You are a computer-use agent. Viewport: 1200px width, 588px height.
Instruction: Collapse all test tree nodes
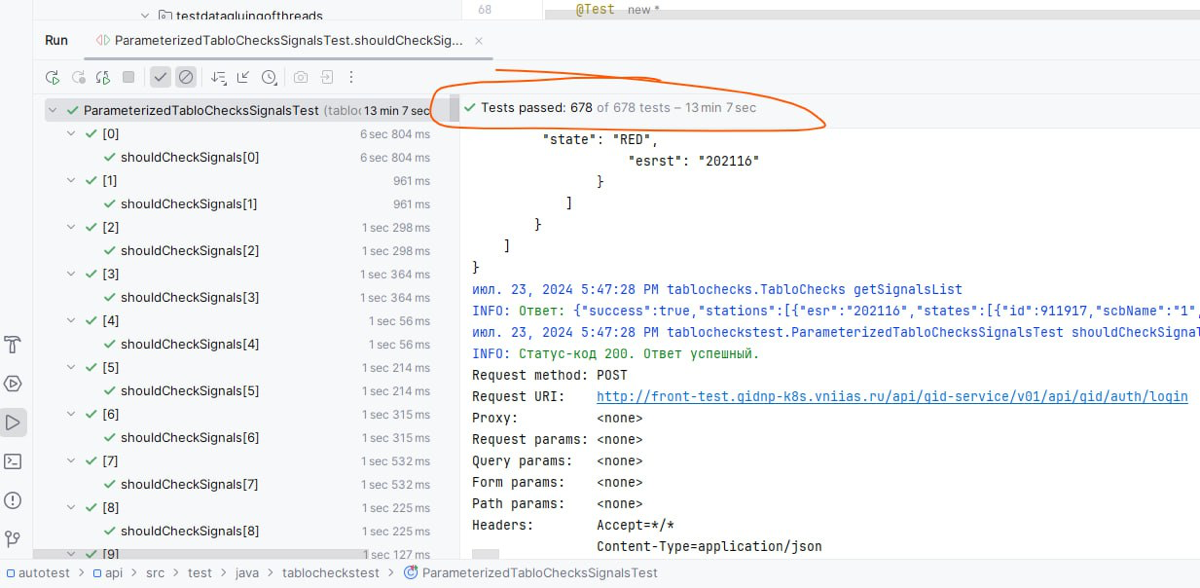click(244, 77)
